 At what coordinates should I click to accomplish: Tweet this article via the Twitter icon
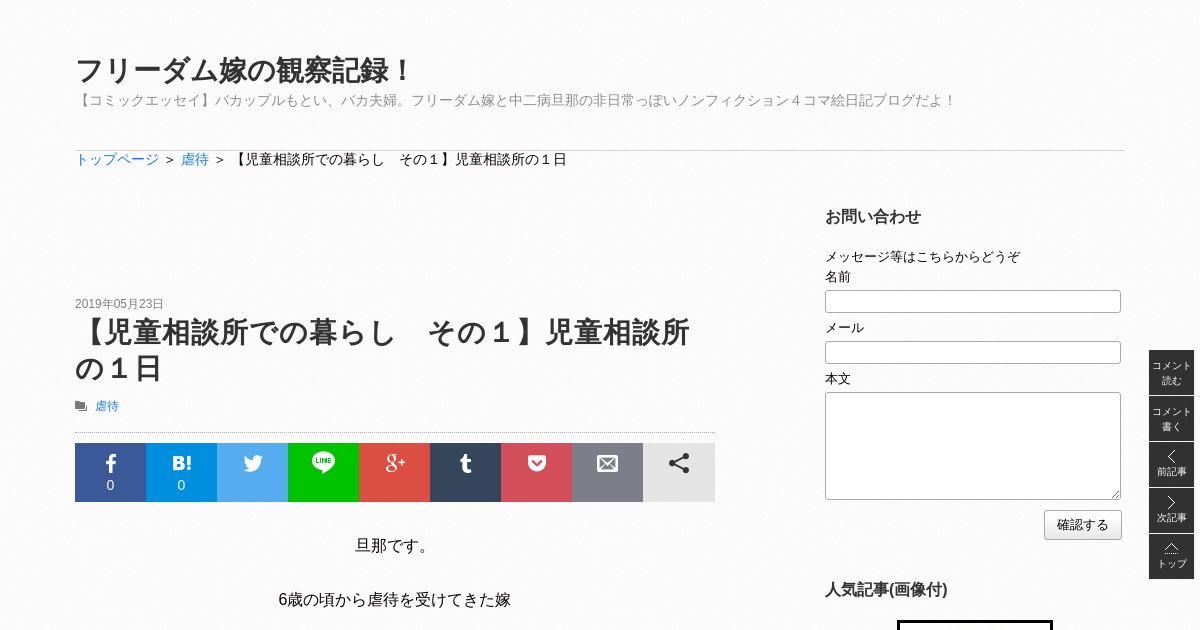pyautogui.click(x=252, y=472)
